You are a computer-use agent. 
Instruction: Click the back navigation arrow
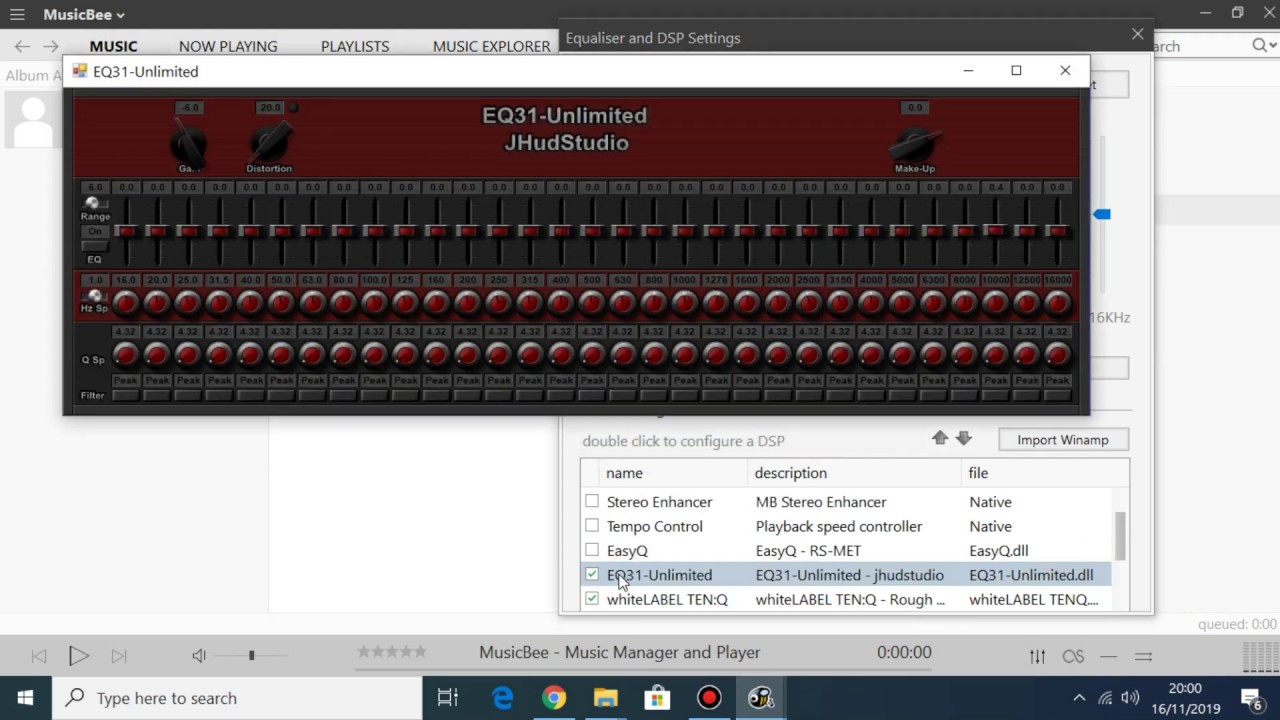(22, 46)
